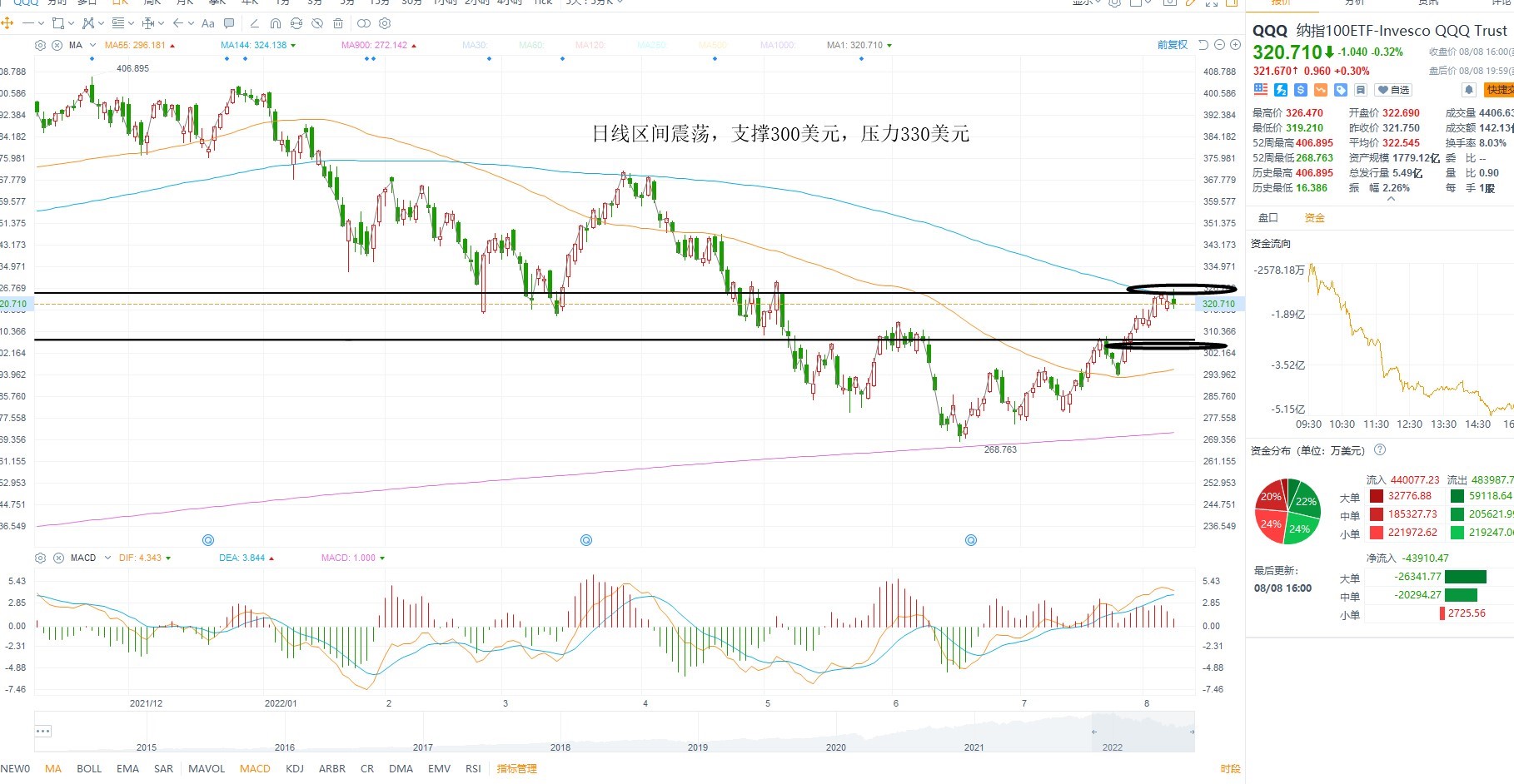Toggle the MA250 line visibility
1514x784 pixels.
click(x=652, y=45)
